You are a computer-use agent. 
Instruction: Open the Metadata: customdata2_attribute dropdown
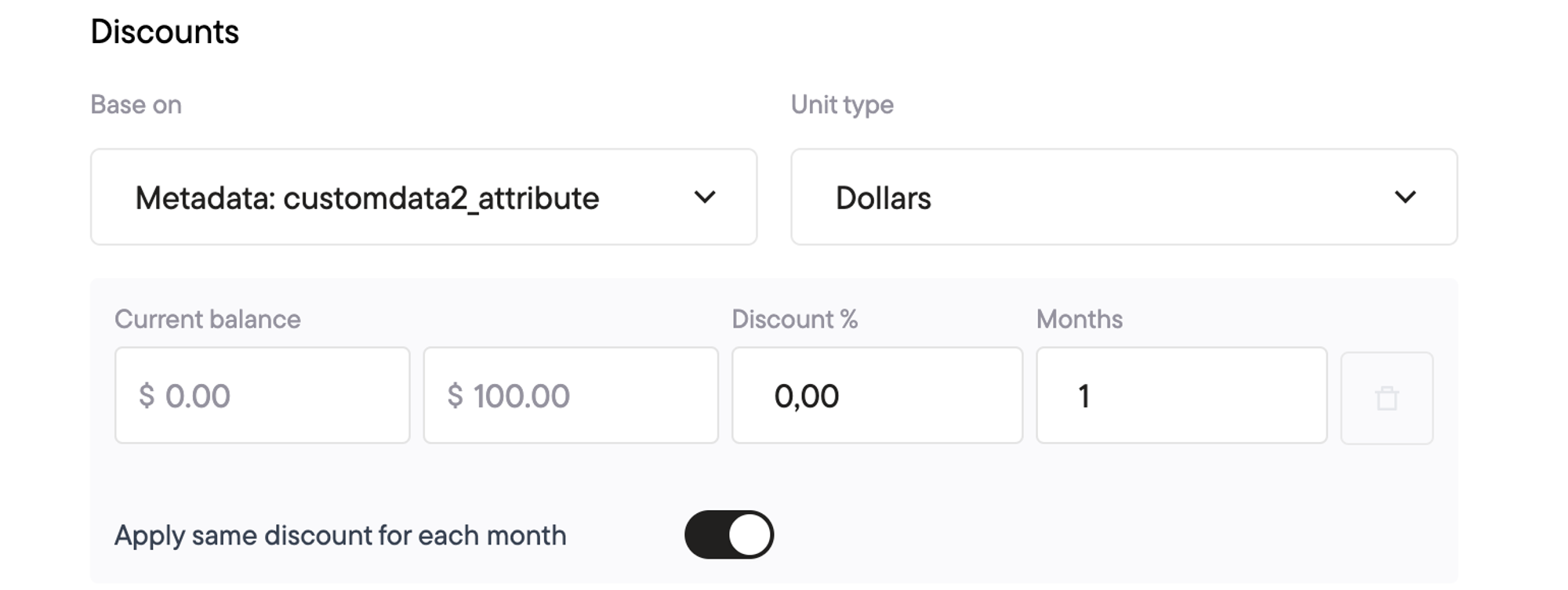tap(424, 197)
